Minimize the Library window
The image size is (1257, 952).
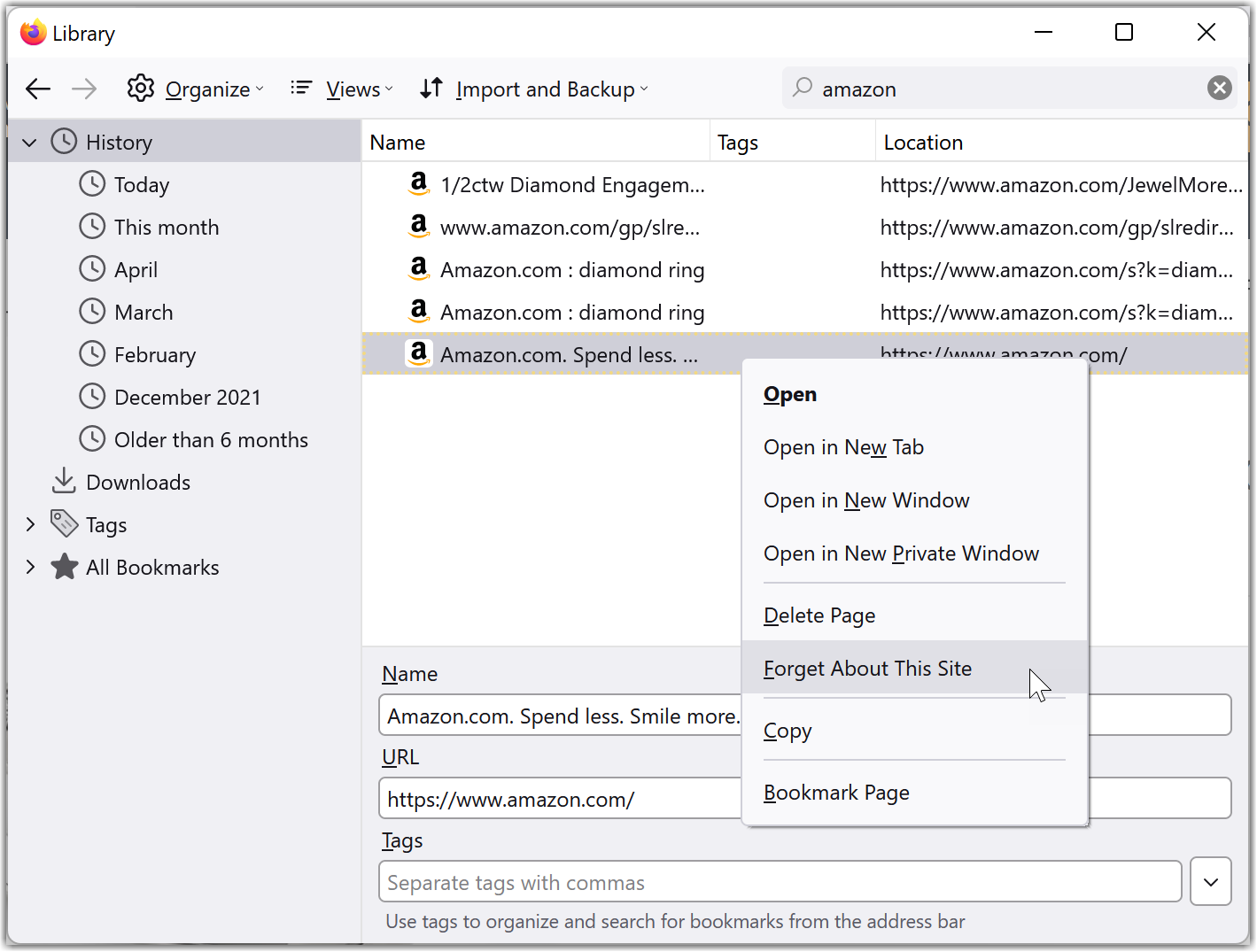pyautogui.click(x=1044, y=32)
